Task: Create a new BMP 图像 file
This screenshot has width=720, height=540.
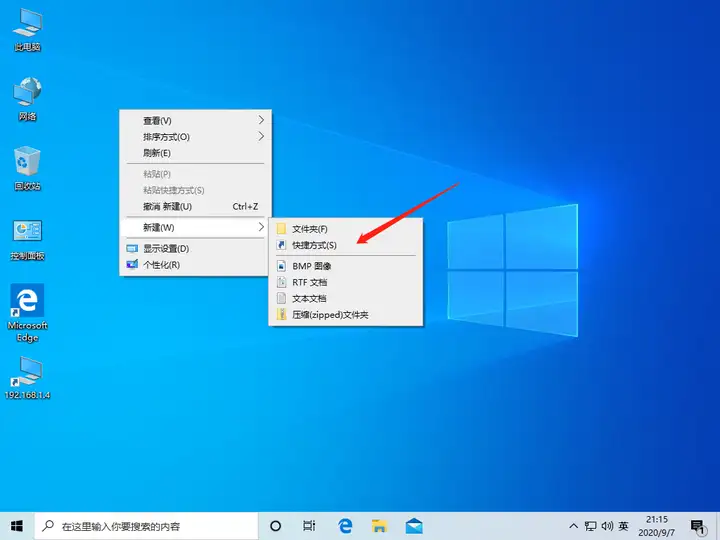Action: (x=346, y=266)
